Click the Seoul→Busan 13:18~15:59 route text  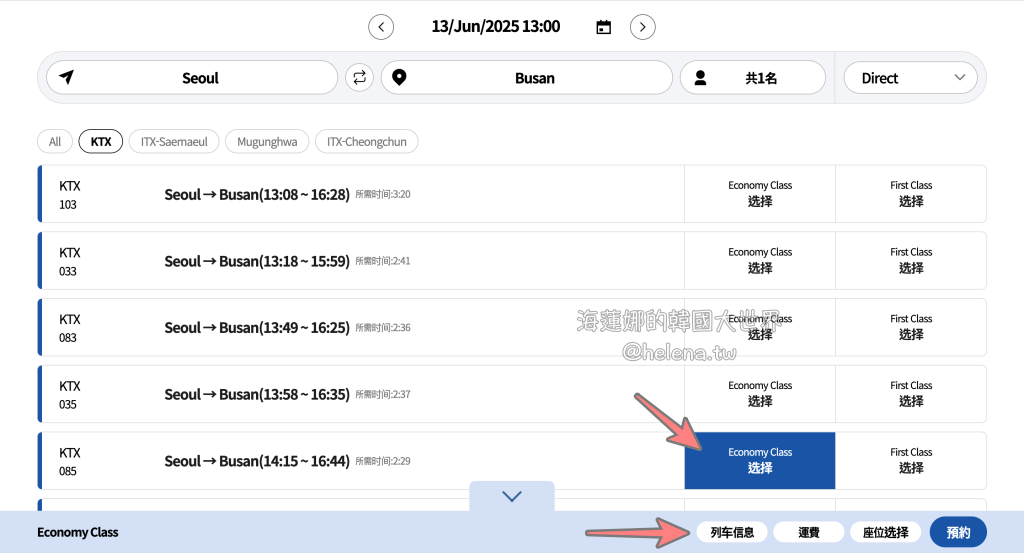click(257, 261)
